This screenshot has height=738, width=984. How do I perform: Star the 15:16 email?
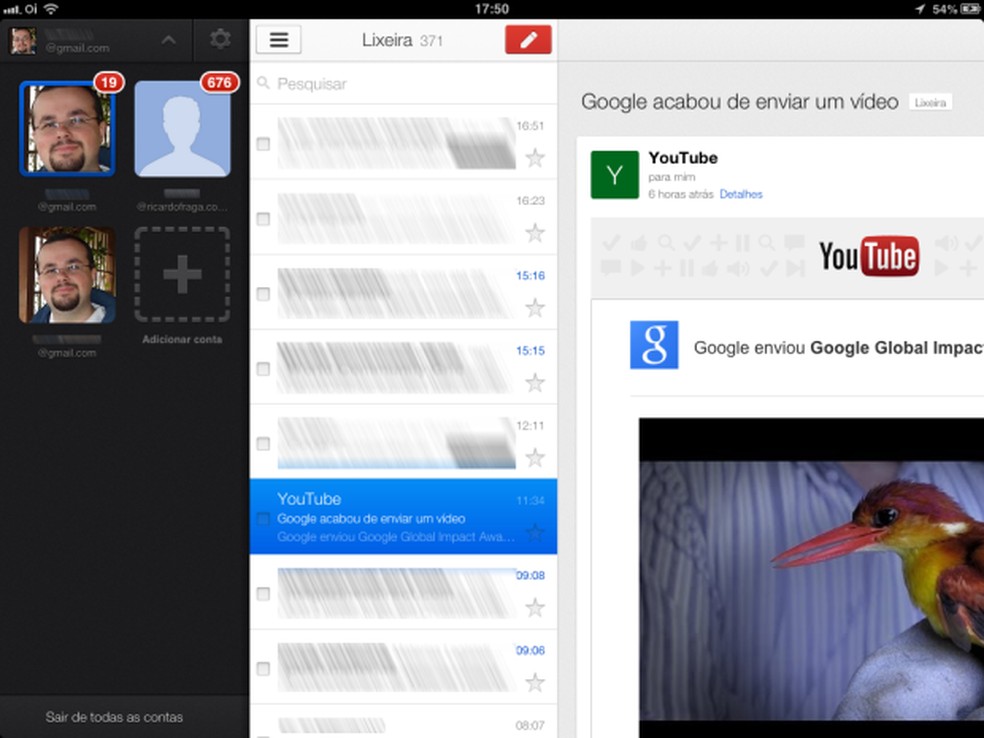535,308
